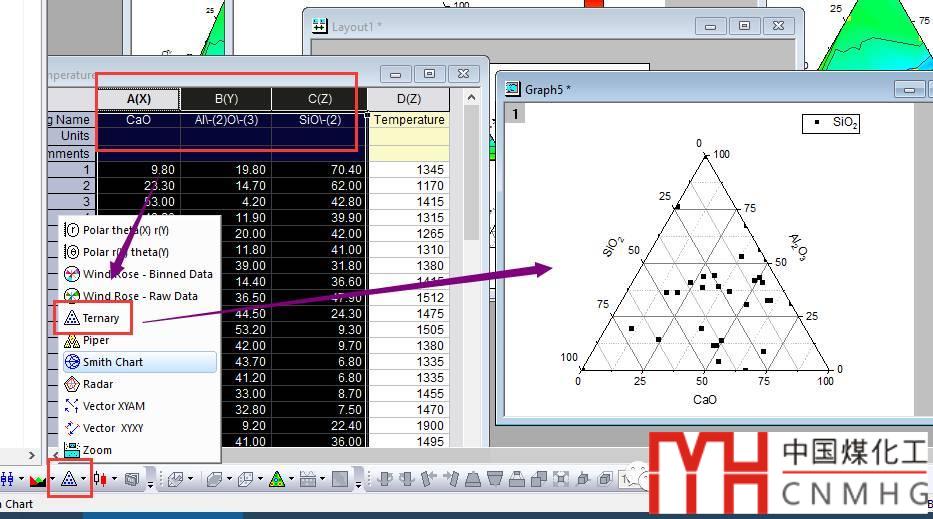Image resolution: width=933 pixels, height=519 pixels.
Task: Click layer 1 button in Graph5
Action: (x=516, y=114)
